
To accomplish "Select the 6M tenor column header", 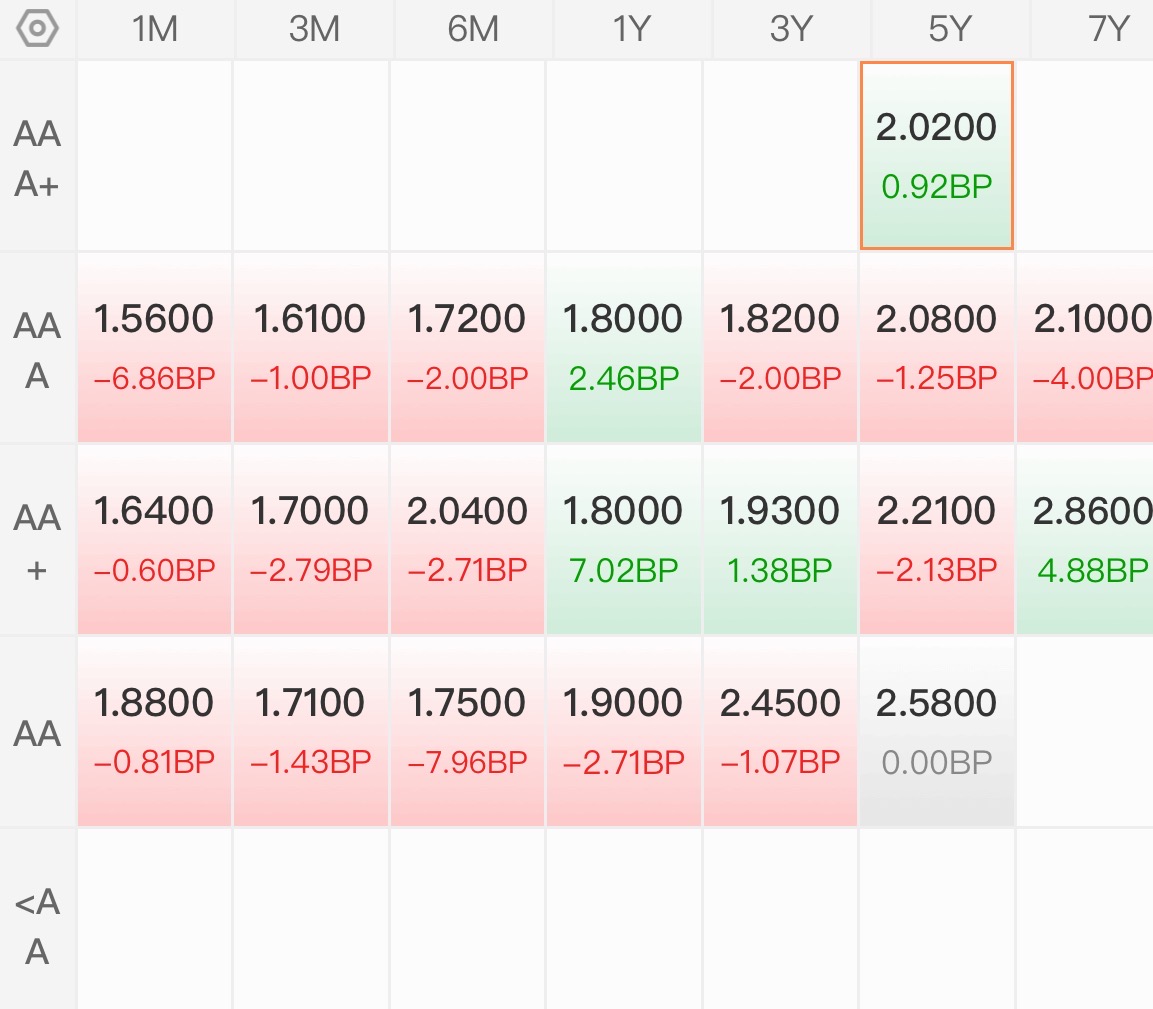I will click(473, 29).
